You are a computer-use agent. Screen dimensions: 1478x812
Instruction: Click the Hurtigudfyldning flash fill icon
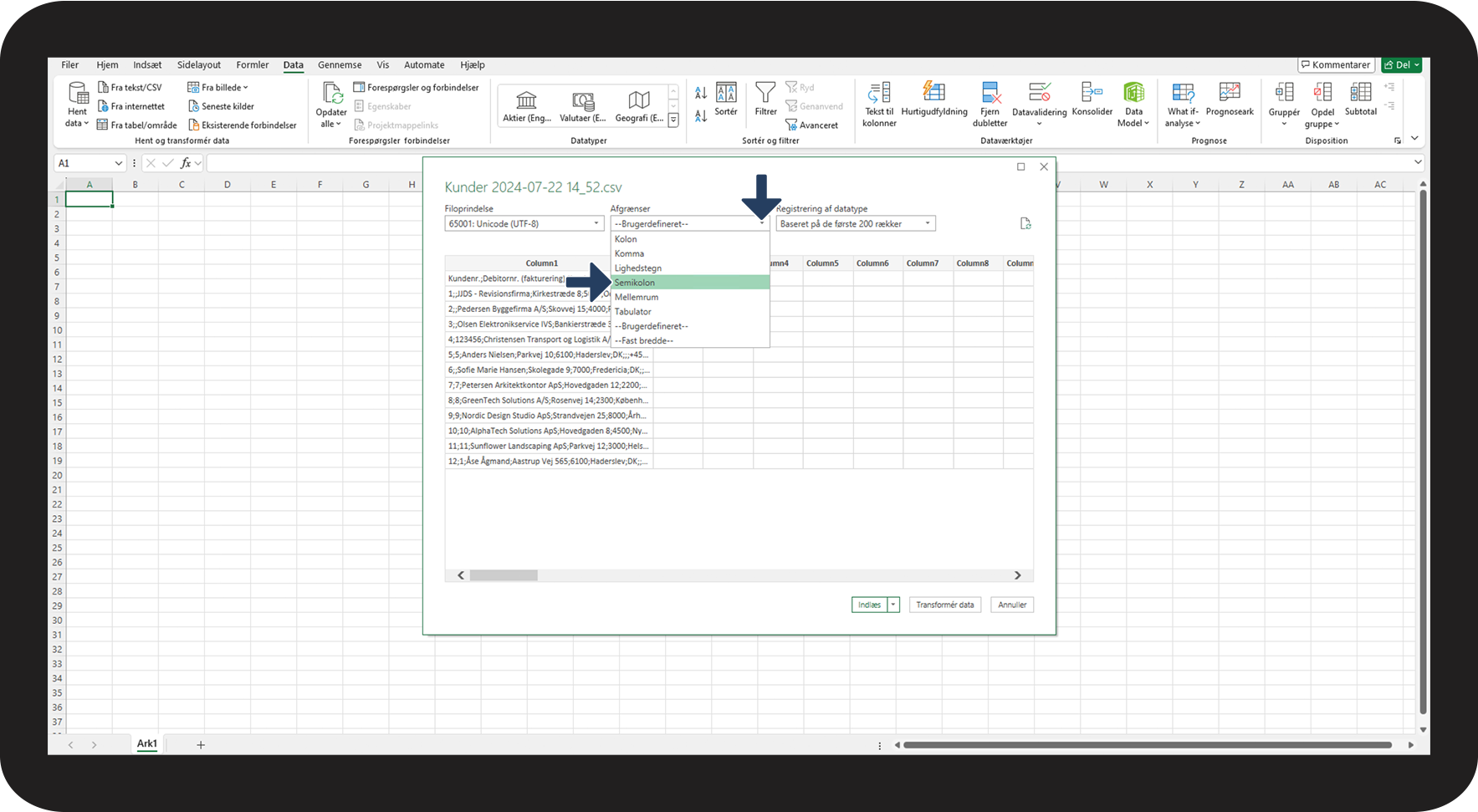coord(933,92)
